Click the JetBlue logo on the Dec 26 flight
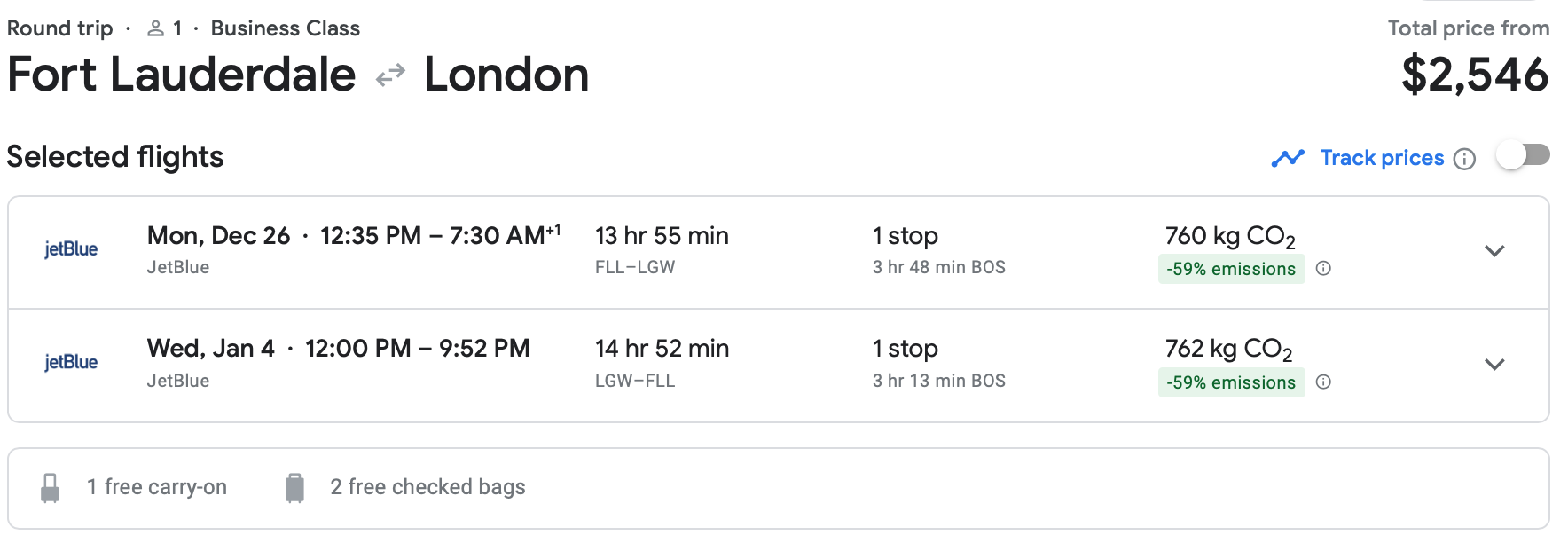The width and height of the screenshot is (1568, 543). 71,249
